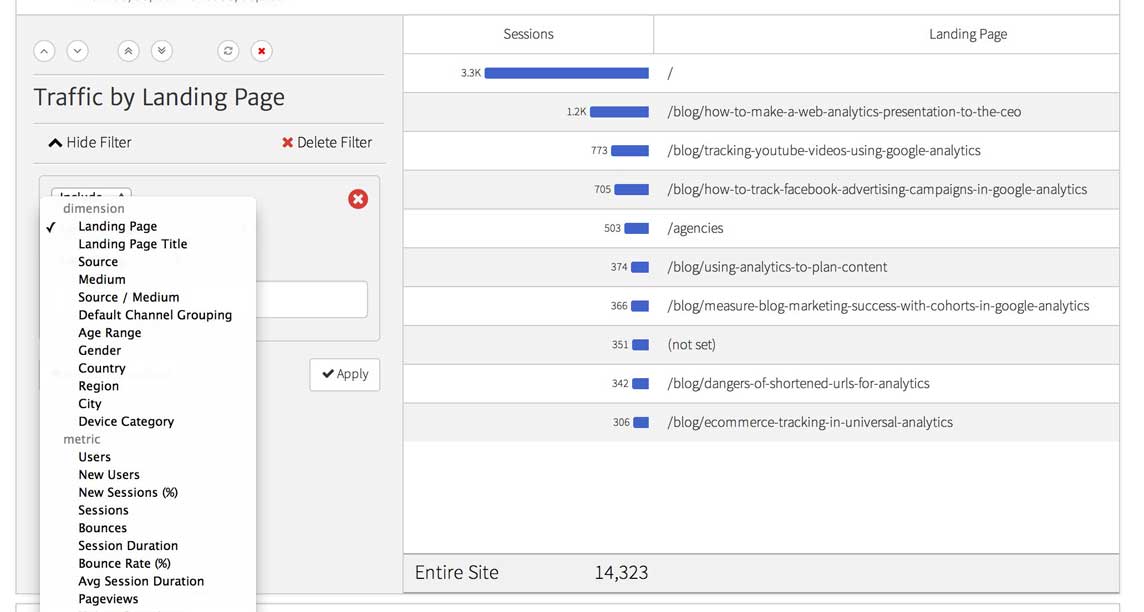Select the checked Landing Page option
The width and height of the screenshot is (1144, 612).
(117, 227)
